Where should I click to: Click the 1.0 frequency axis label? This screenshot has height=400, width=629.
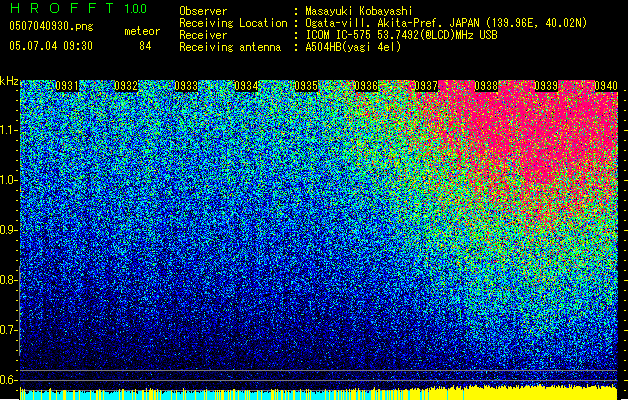tap(9, 180)
